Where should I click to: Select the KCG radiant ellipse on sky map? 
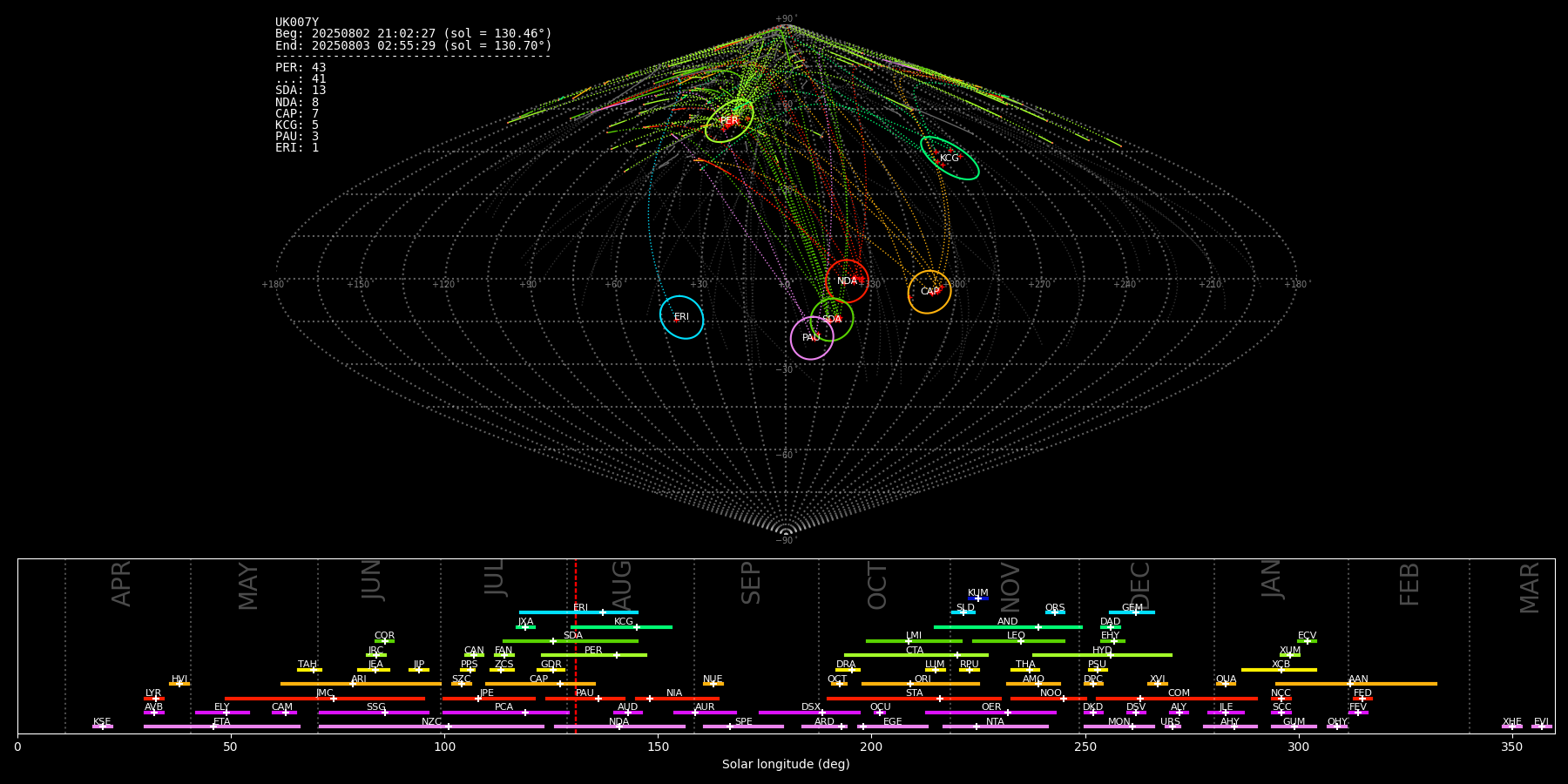point(950,159)
